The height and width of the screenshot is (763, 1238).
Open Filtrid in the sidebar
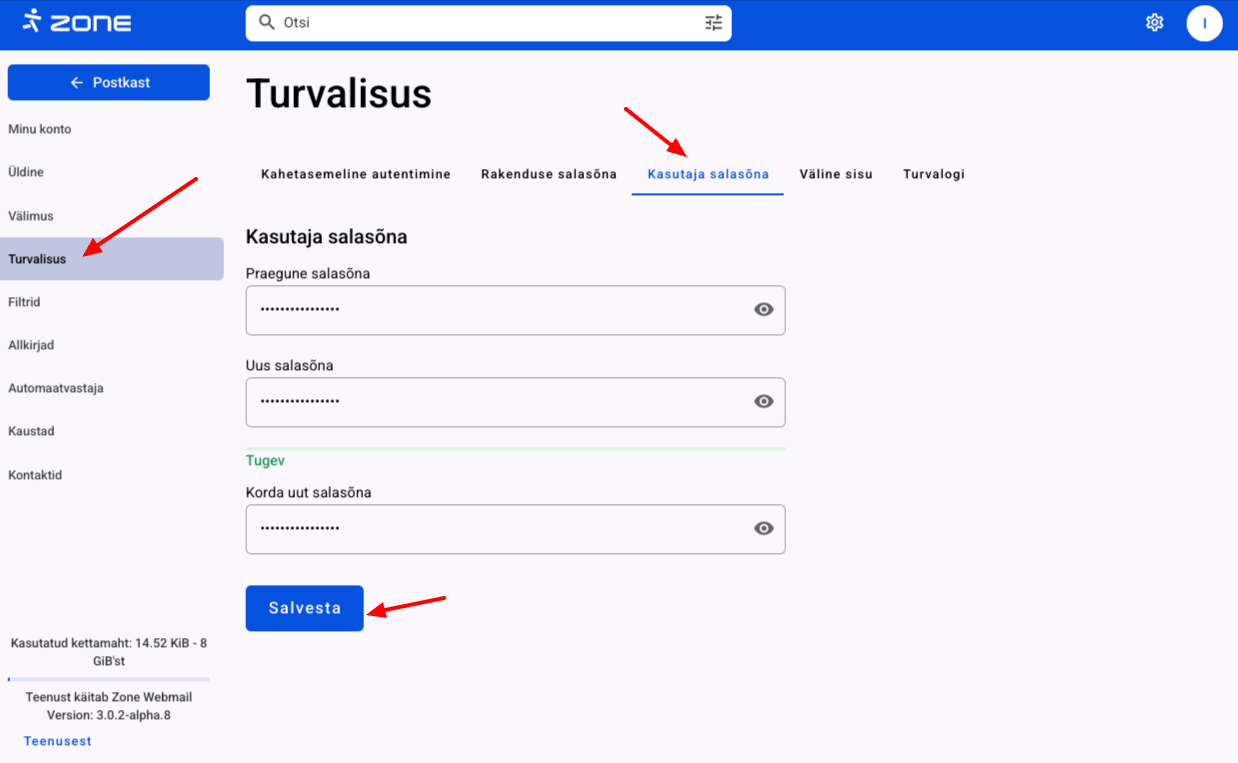(x=24, y=302)
